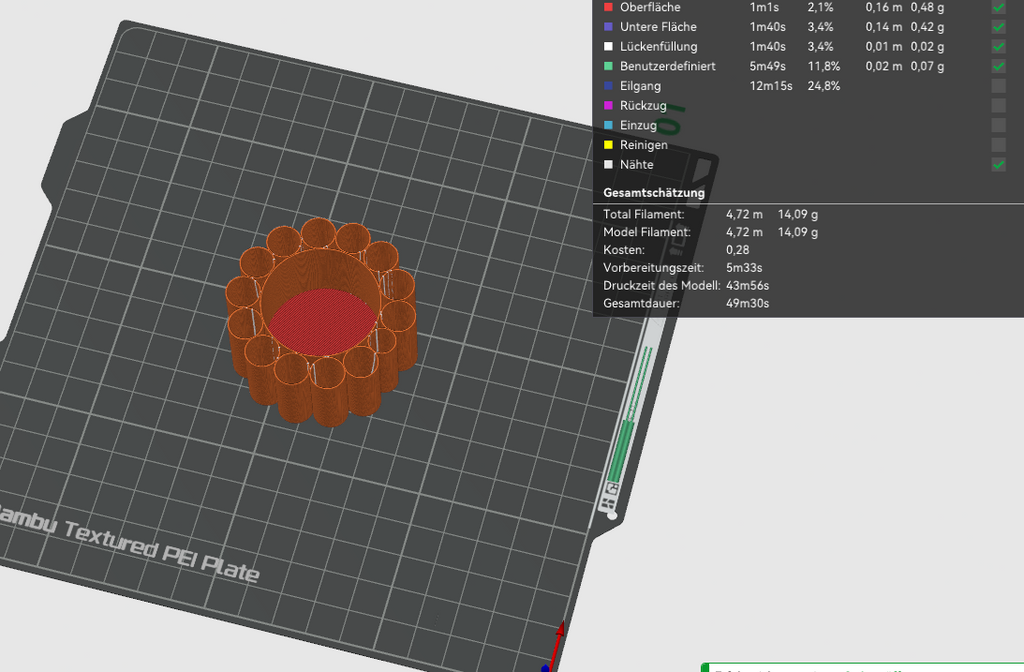1024x672 pixels.
Task: Enable the Rückzug visibility checkbox
Action: [999, 105]
